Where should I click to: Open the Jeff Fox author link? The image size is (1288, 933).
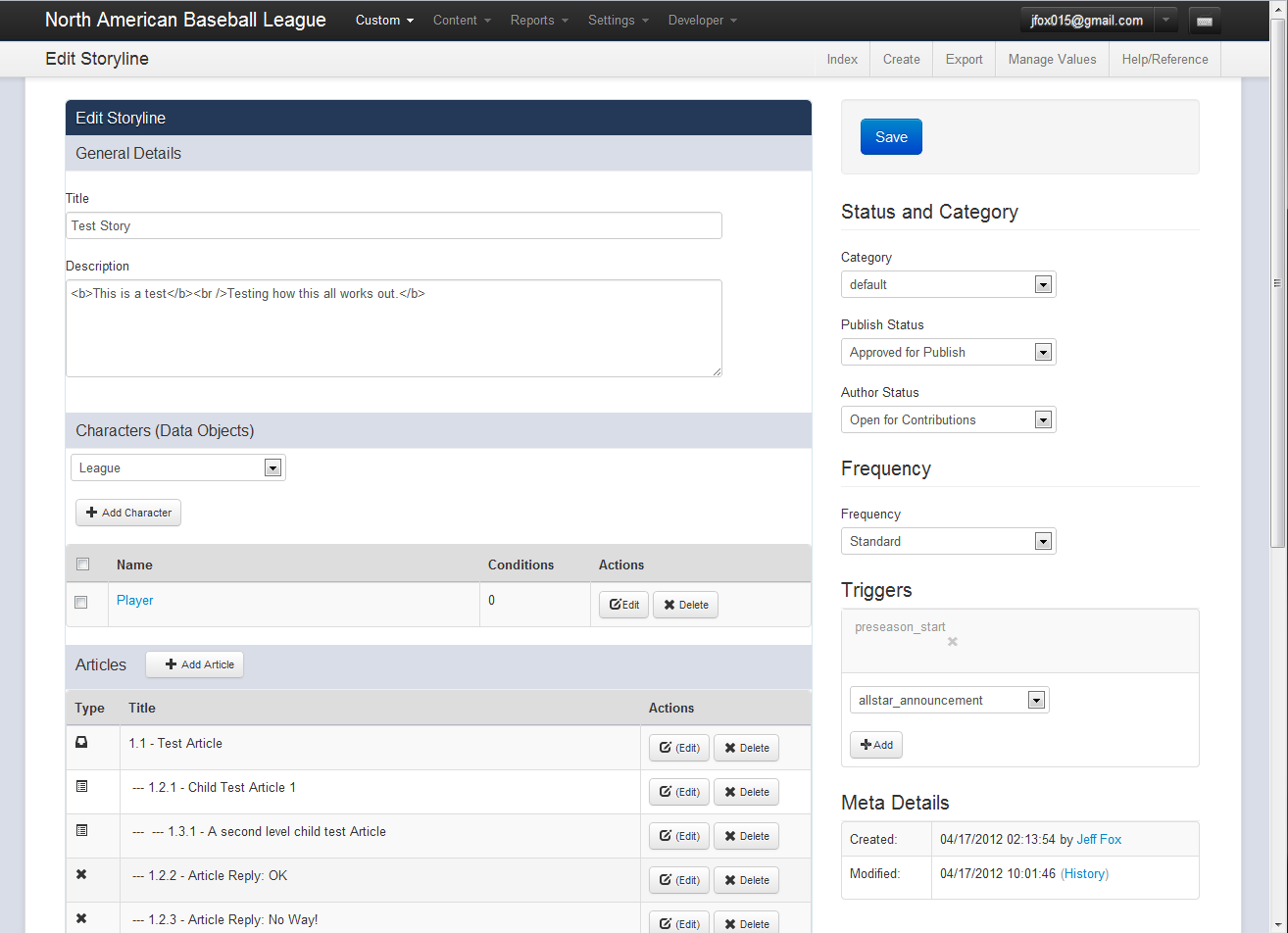1099,839
